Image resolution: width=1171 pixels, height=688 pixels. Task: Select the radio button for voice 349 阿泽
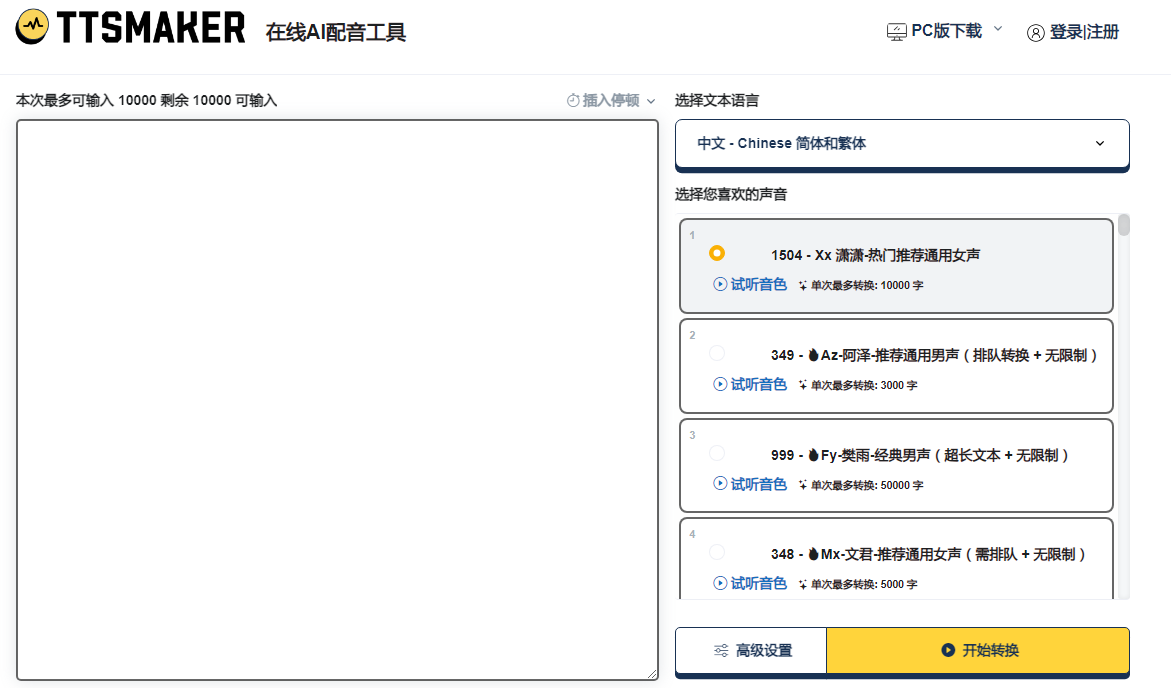coord(716,352)
